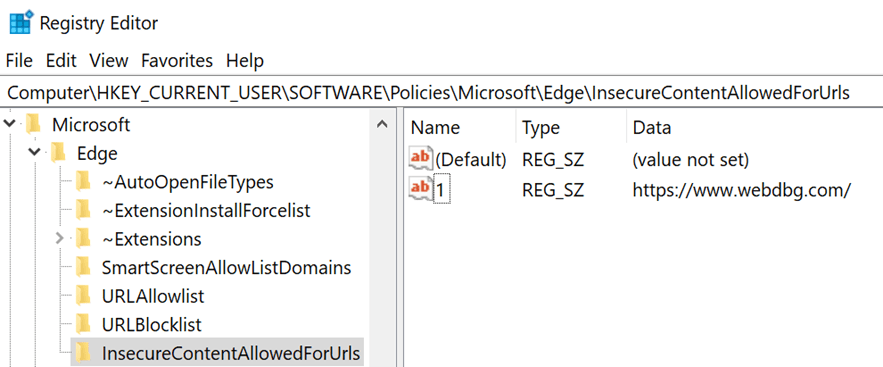Collapse the Microsoft key
Image resolution: width=883 pixels, height=367 pixels.
coord(10,124)
